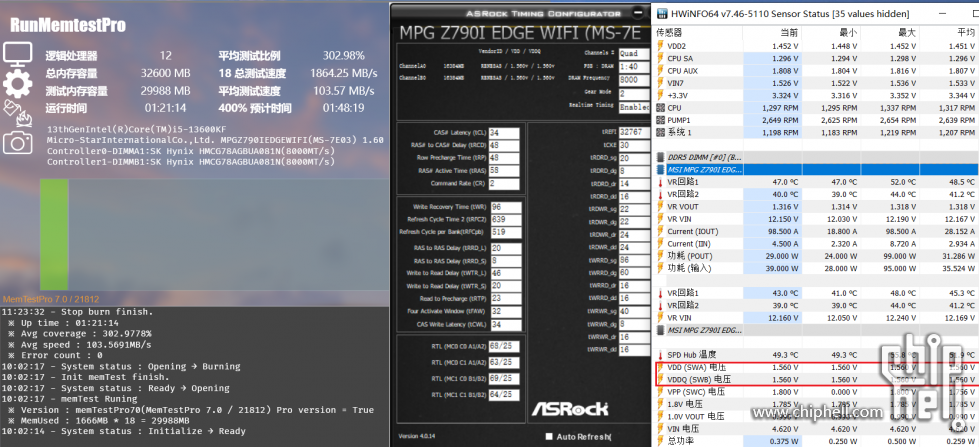The width and height of the screenshot is (979, 447).
Task: Click the RTL (MC1 C1 B1/B2) field
Action: pyautogui.click(x=504, y=395)
